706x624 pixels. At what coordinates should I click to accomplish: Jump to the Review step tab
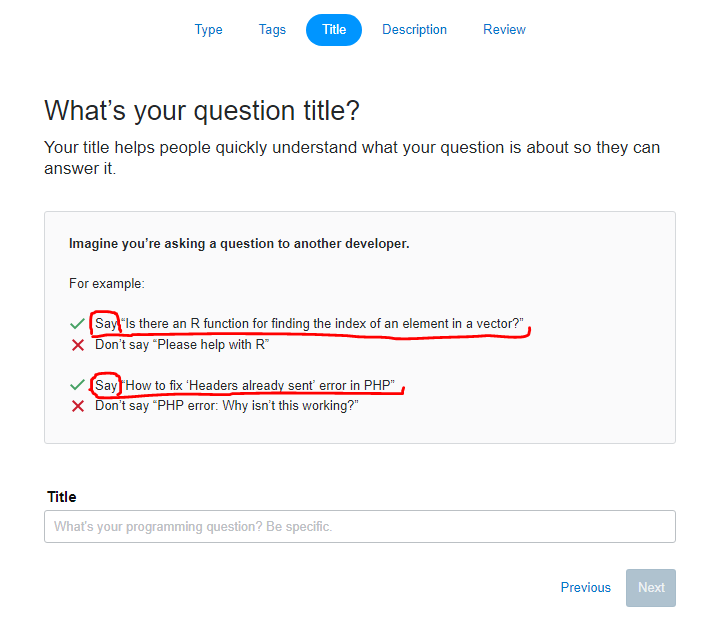point(504,30)
